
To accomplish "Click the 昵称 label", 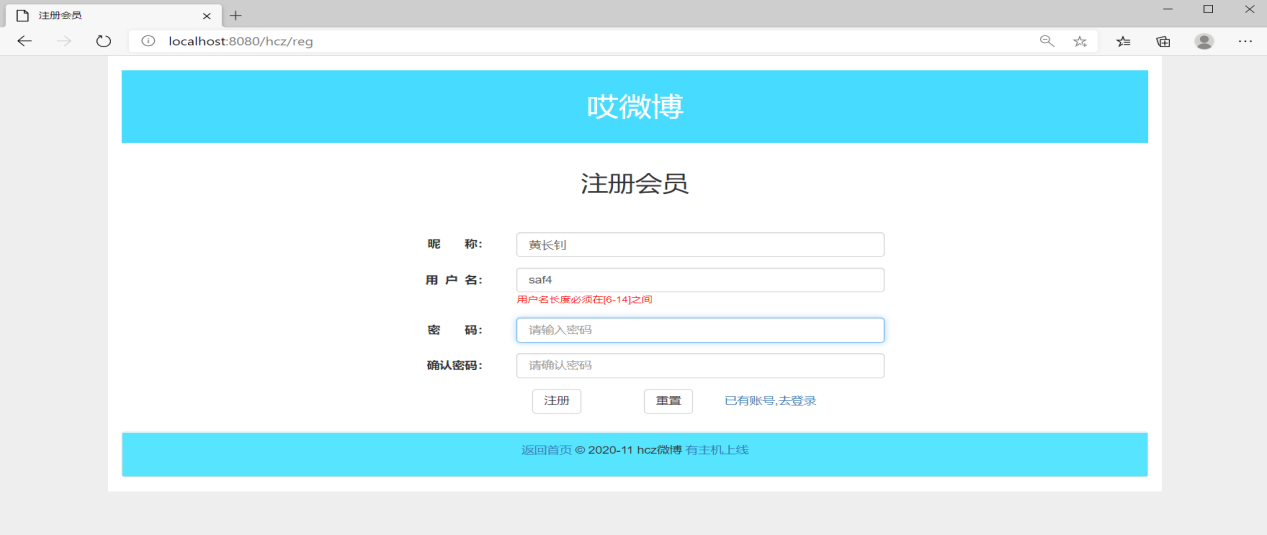I will 454,245.
